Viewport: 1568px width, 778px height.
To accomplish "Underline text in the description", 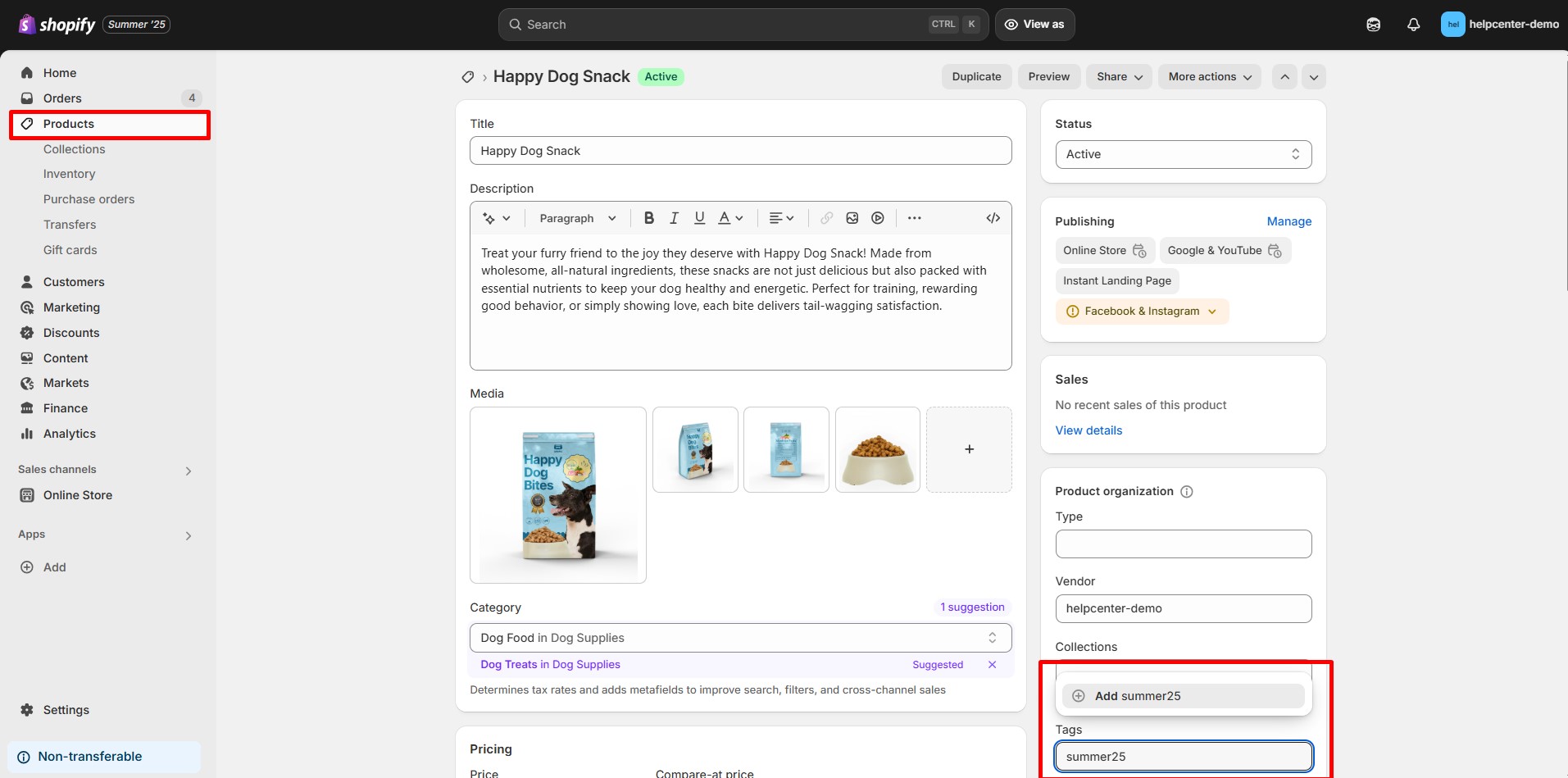I will click(x=699, y=218).
